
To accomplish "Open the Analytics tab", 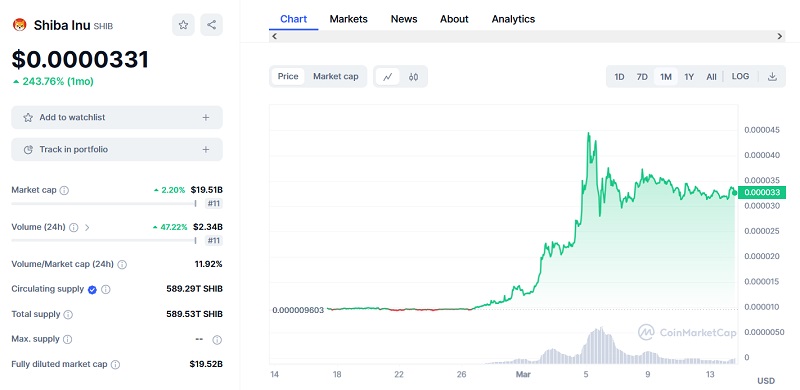I will (513, 19).
